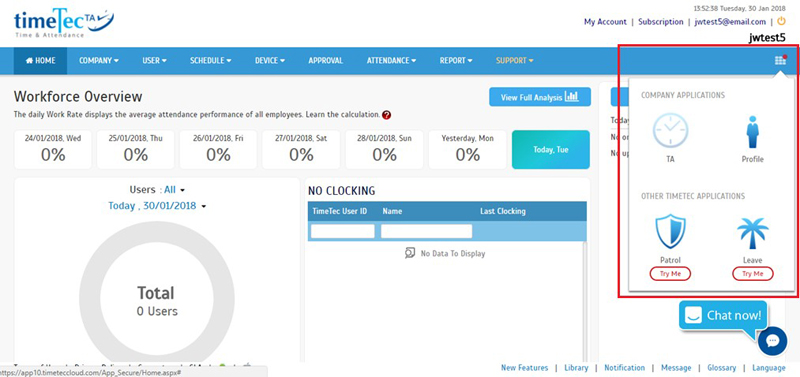Open the APPROVAL menu item
This screenshot has width=800, height=377.
pyautogui.click(x=326, y=60)
